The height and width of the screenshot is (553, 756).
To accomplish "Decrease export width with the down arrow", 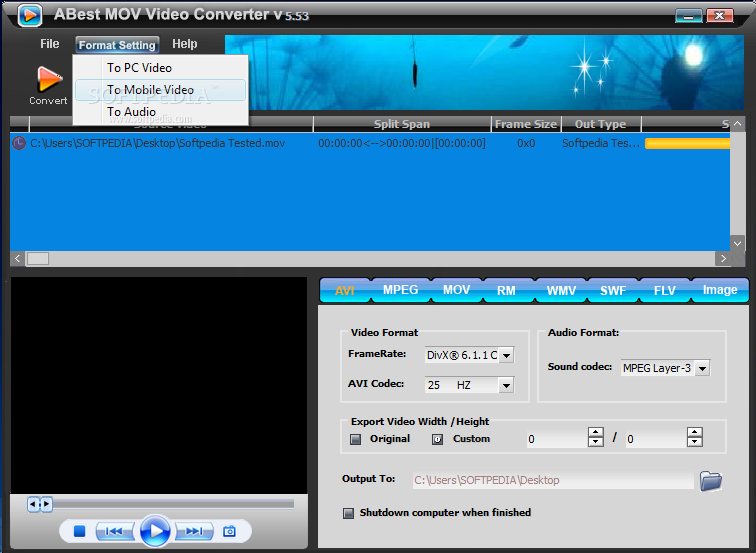I will tap(596, 442).
